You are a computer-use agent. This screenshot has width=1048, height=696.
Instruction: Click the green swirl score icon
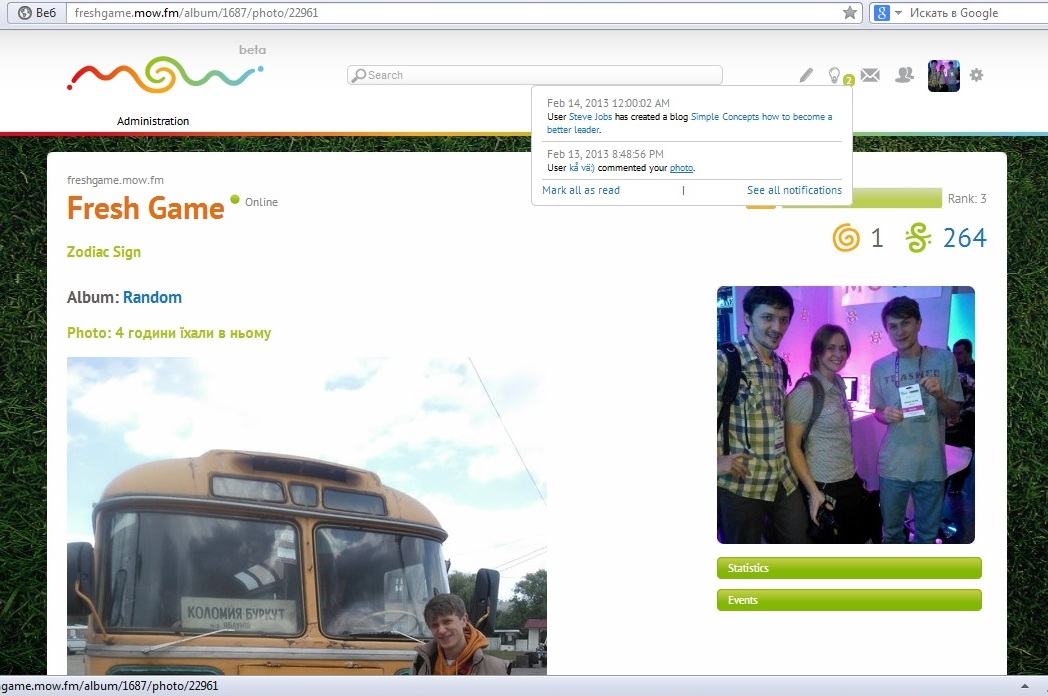tap(918, 237)
